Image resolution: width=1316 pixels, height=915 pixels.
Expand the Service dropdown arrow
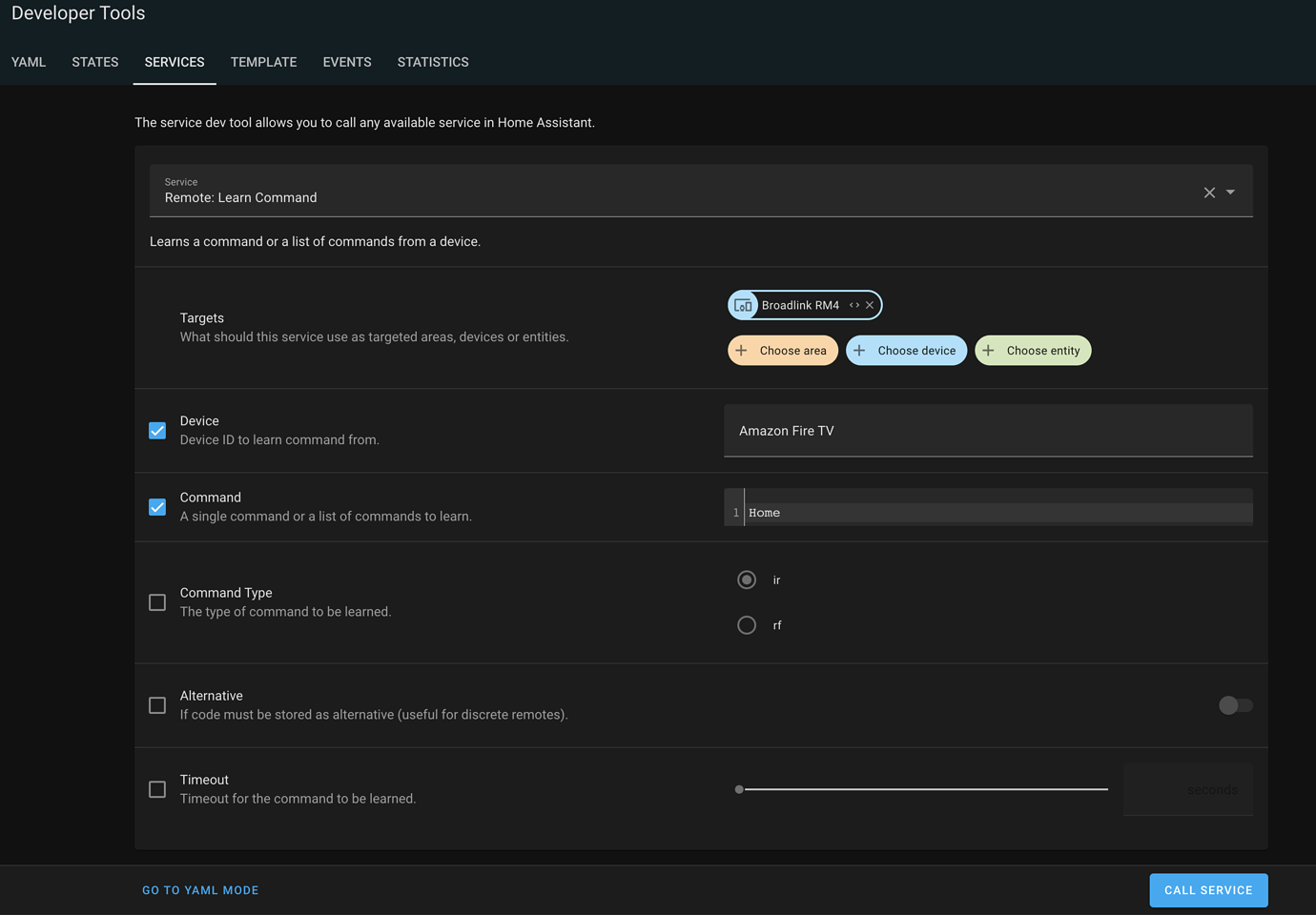1230,193
